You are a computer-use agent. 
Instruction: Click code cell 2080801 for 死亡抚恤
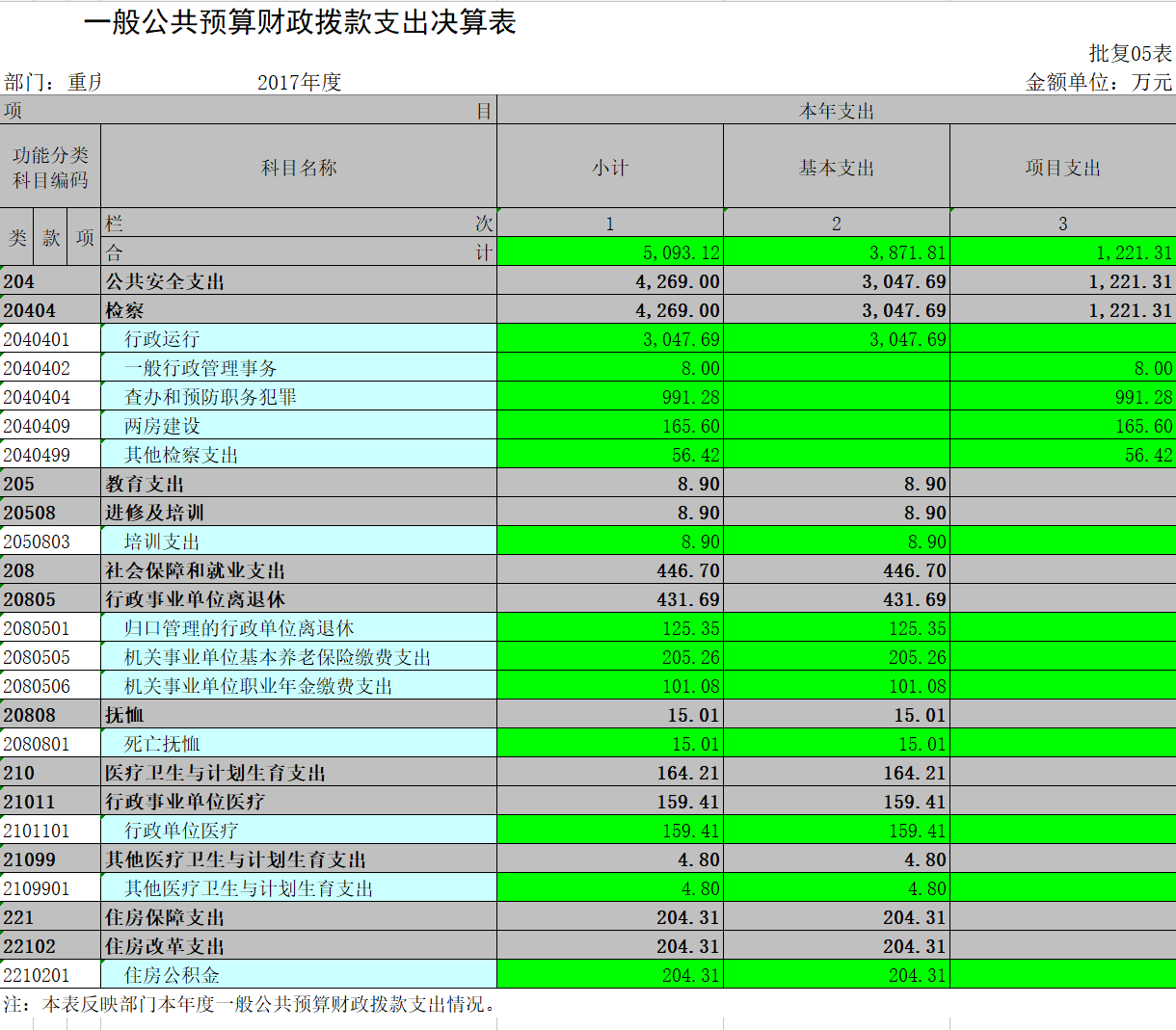pyautogui.click(x=50, y=744)
